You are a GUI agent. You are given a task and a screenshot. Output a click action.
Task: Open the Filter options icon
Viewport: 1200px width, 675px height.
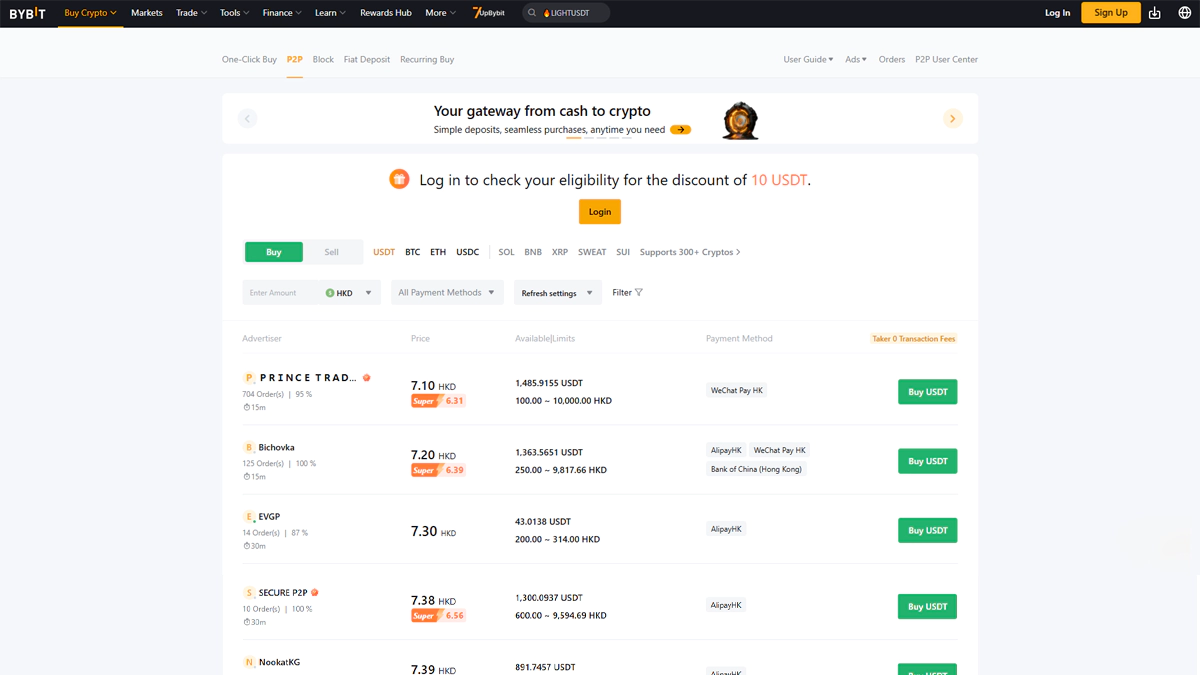pos(638,292)
